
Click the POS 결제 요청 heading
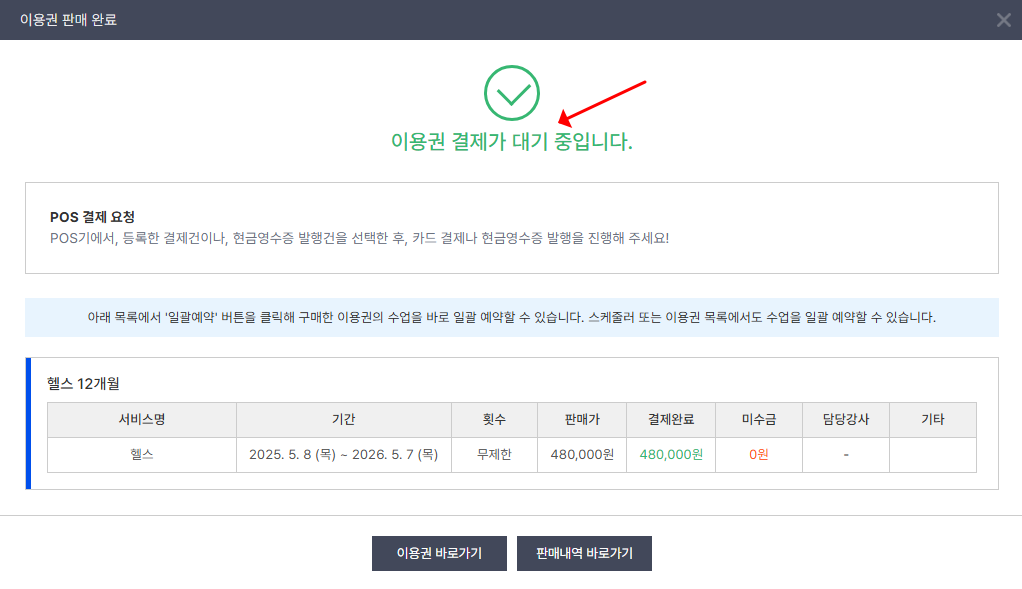point(93,217)
